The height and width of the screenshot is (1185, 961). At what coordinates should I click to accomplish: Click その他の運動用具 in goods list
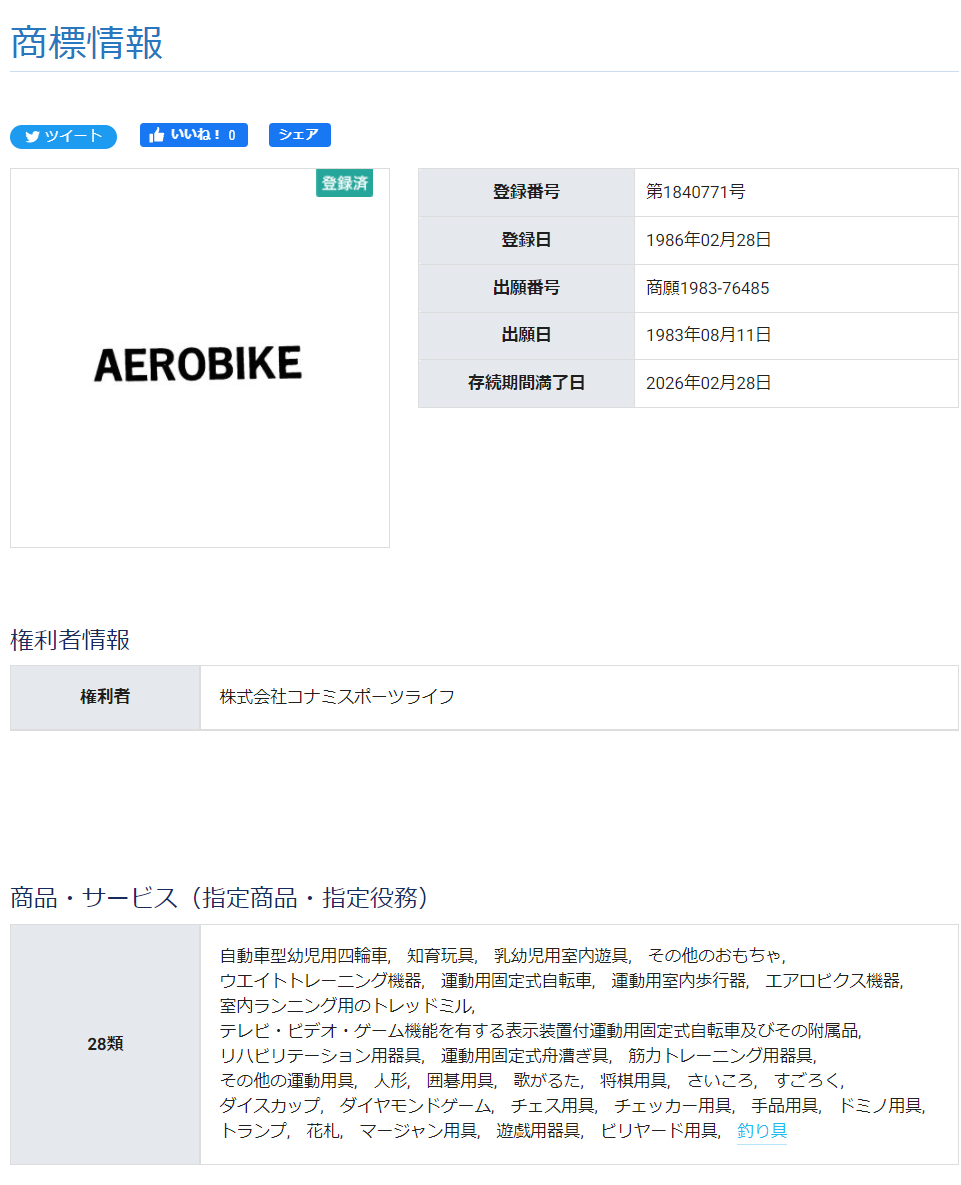pyautogui.click(x=287, y=1081)
